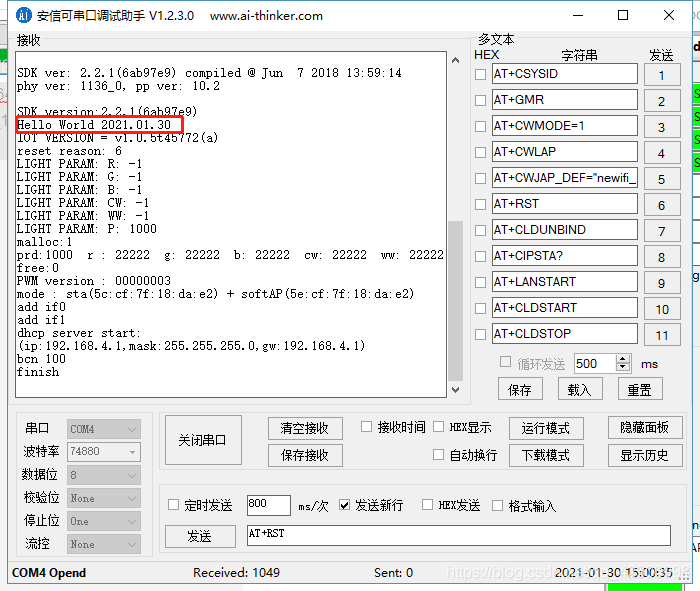
Task: Click 隐藏面板 hide panel button
Action: click(645, 428)
